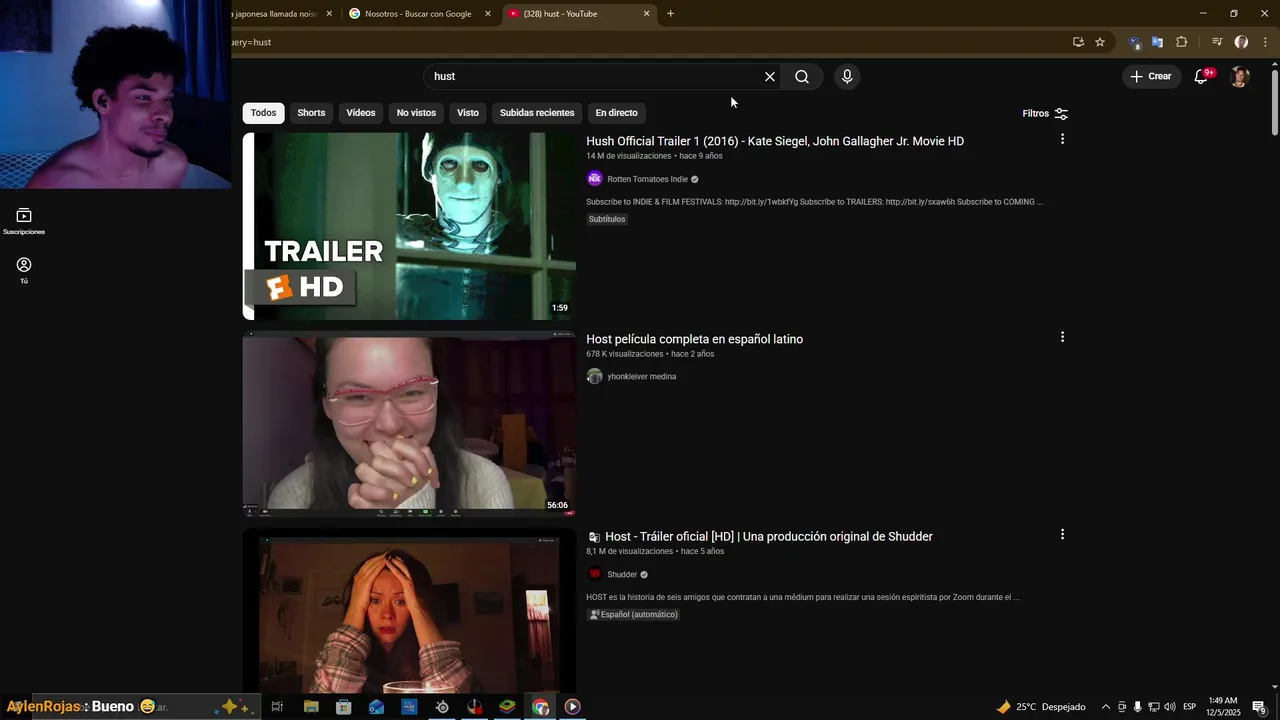Open Chrome from the taskbar
Screen dimensions: 1280x720
tap(540, 707)
